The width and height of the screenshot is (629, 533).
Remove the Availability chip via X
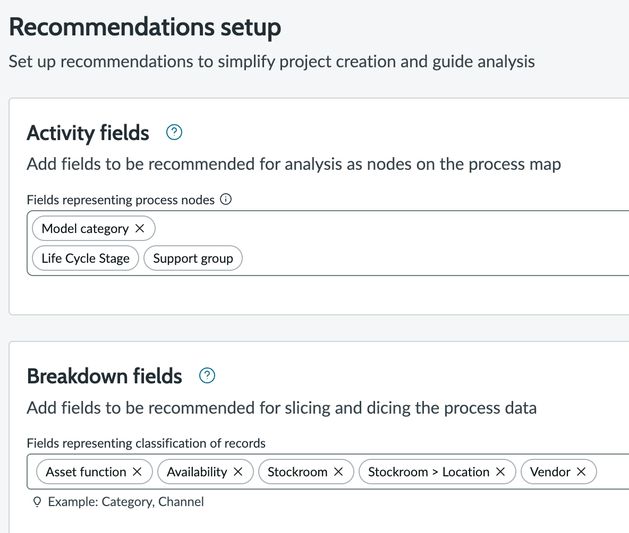pyautogui.click(x=238, y=472)
